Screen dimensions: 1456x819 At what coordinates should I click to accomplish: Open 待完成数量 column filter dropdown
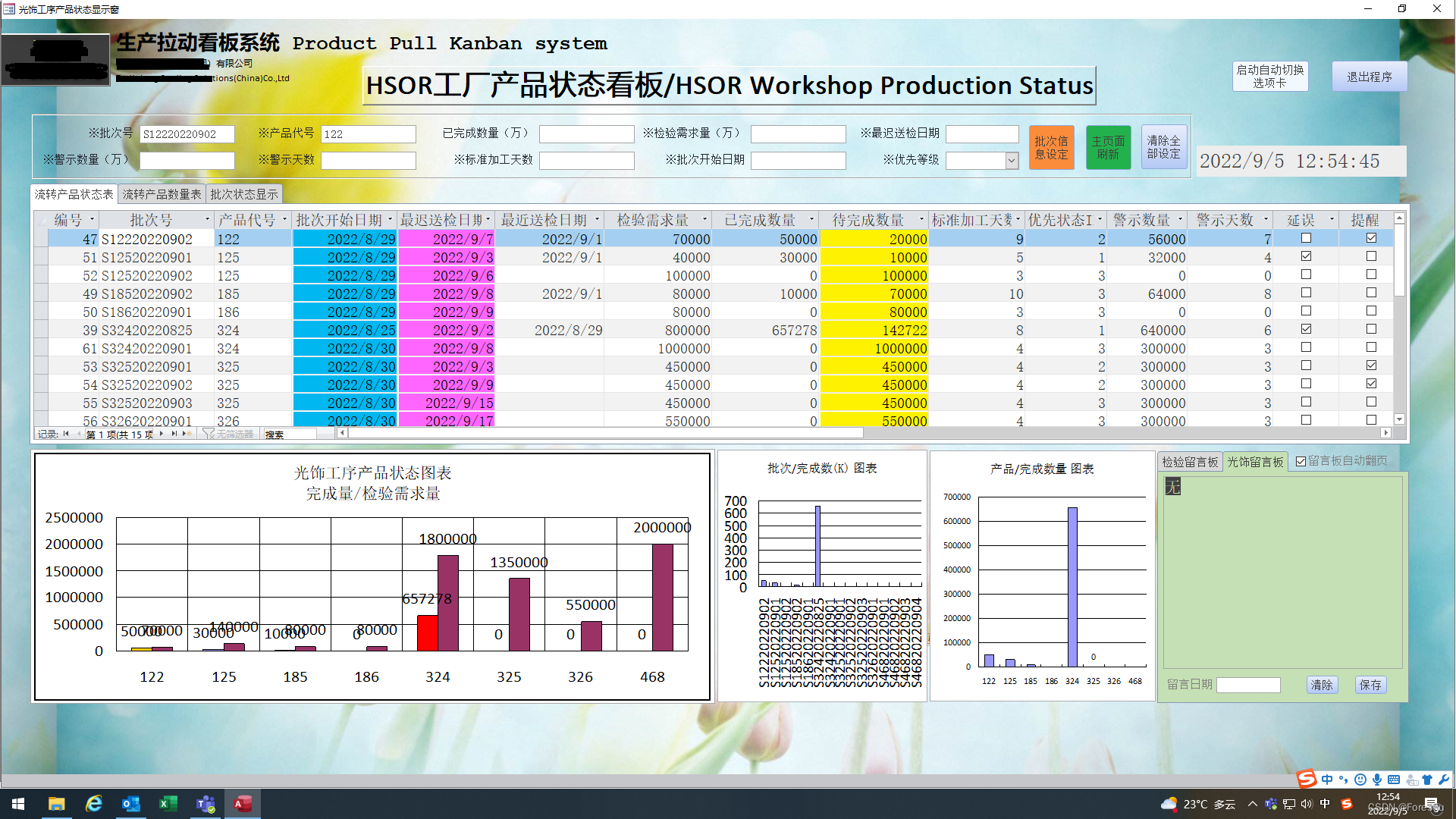(921, 220)
